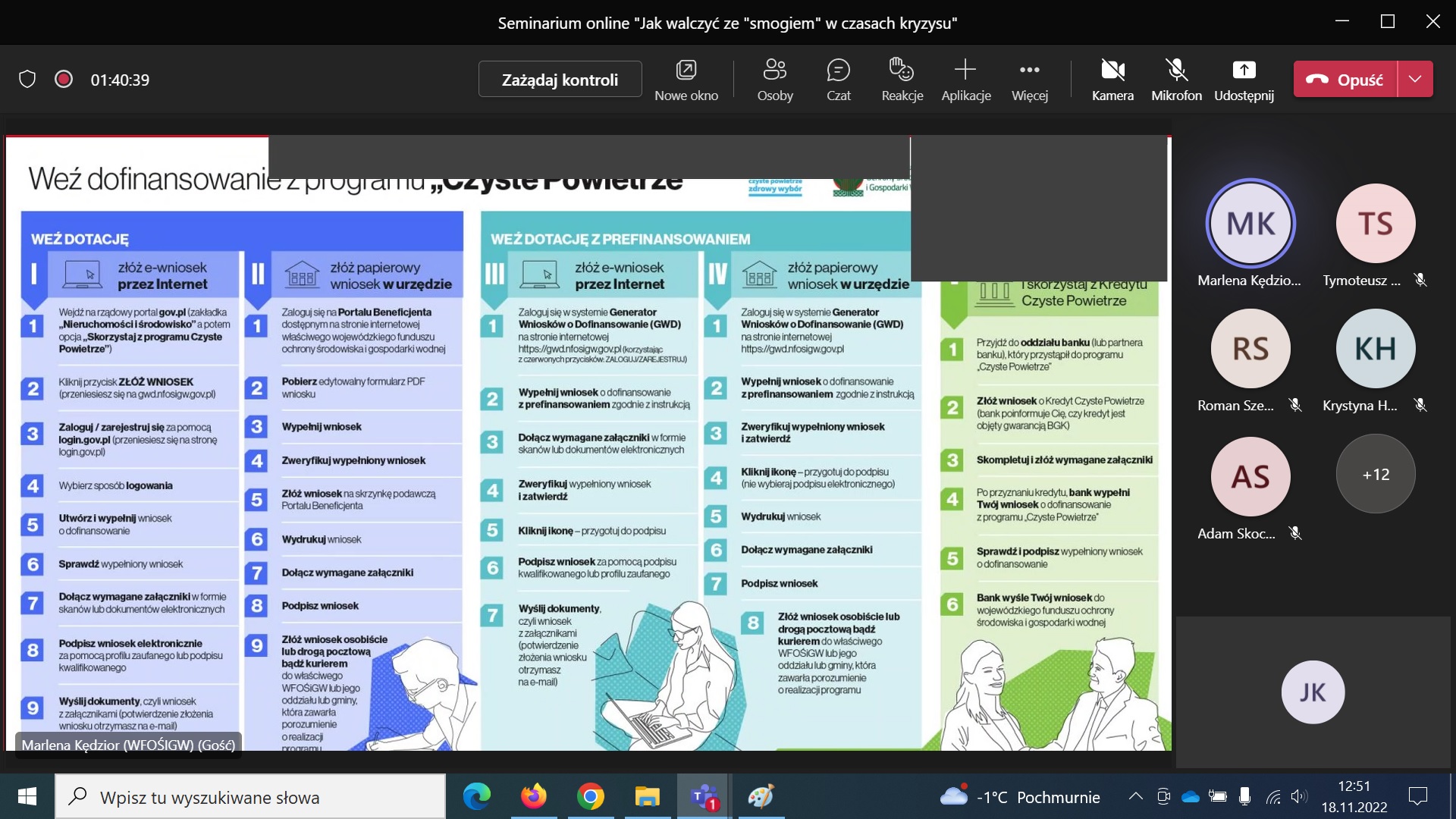This screenshot has height=819, width=1456.
Task: Select the JK self-view avatar
Action: (x=1313, y=692)
